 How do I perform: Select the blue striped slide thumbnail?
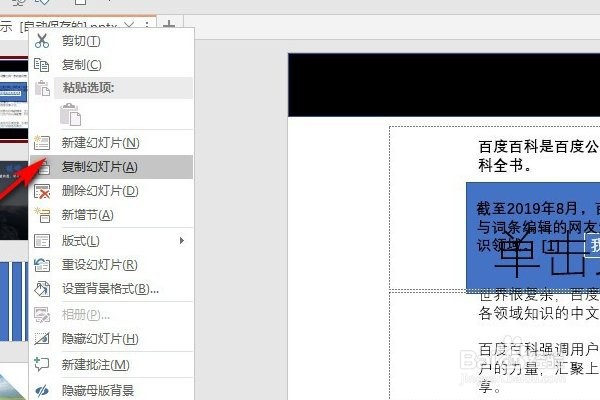14,302
